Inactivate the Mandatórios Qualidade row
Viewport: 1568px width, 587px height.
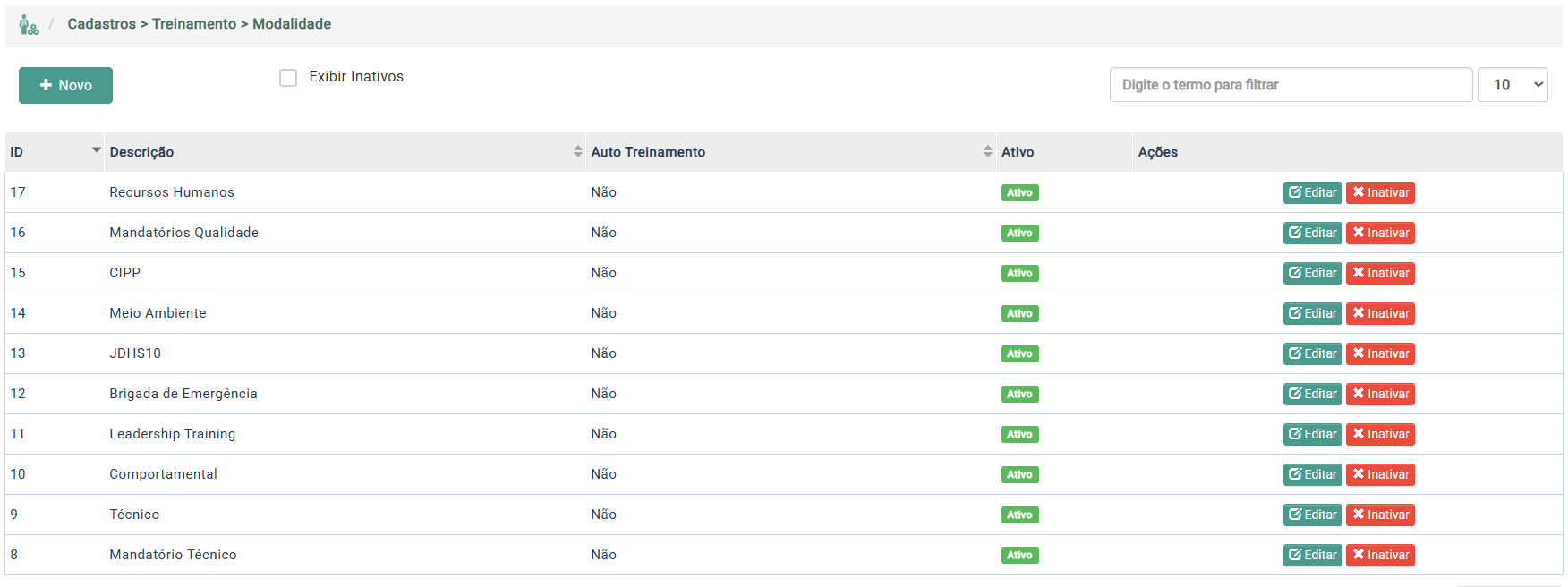tap(1379, 233)
